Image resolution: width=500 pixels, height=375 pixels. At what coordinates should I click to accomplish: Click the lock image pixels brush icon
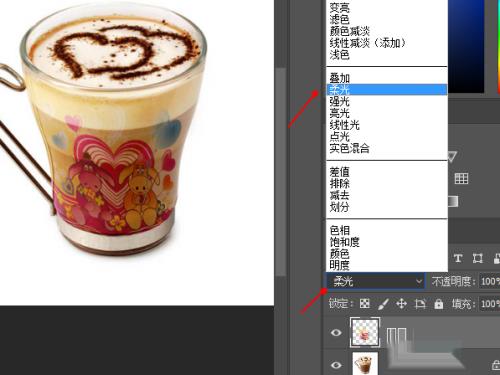coord(383,304)
